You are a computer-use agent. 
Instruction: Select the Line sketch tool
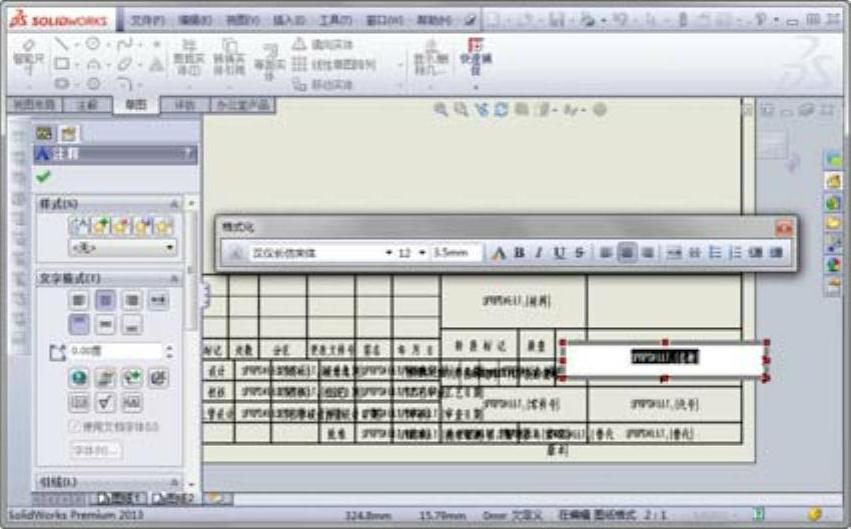[61, 44]
